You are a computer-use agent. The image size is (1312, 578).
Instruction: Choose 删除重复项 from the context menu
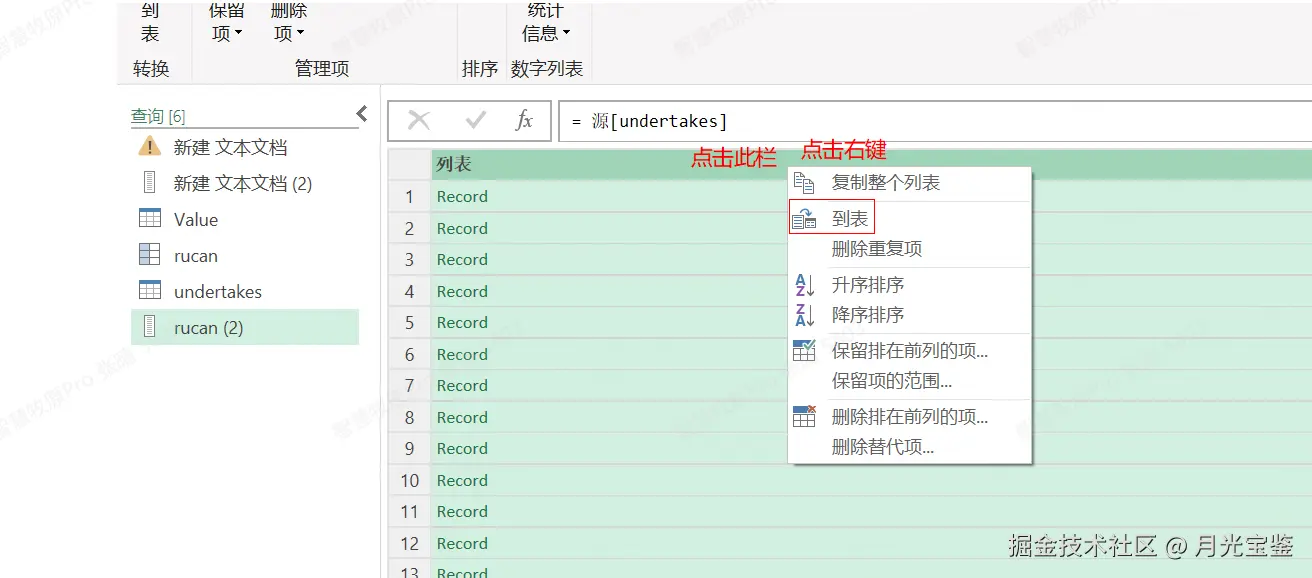point(909,249)
